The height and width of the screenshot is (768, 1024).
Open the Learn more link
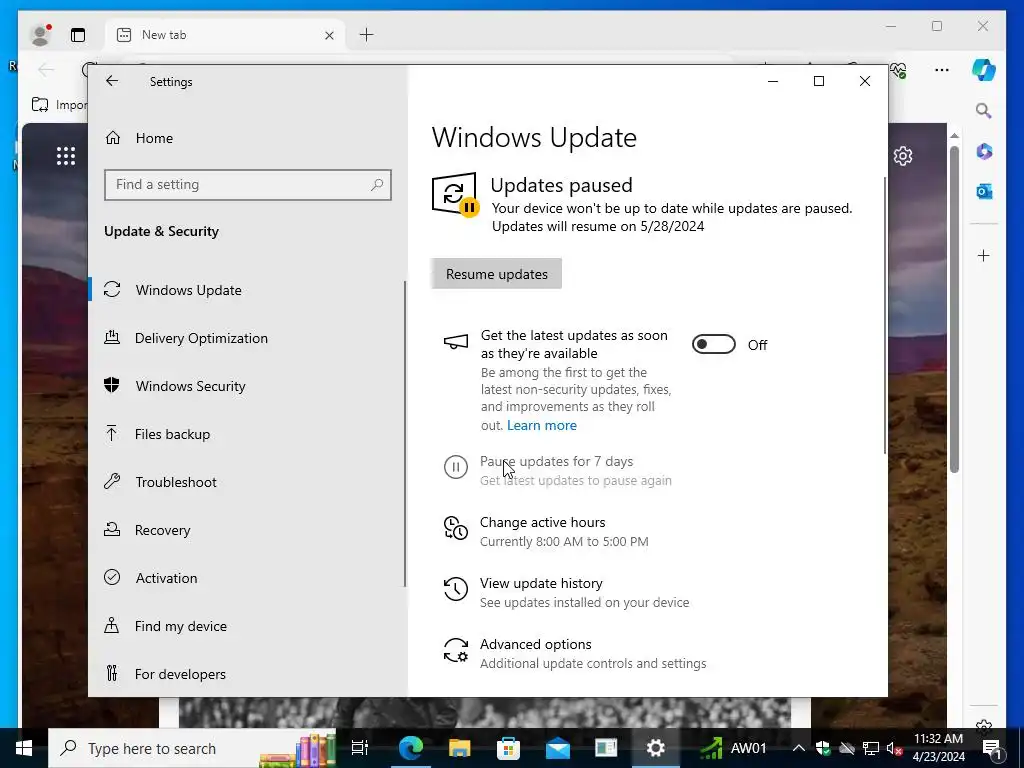[541, 425]
